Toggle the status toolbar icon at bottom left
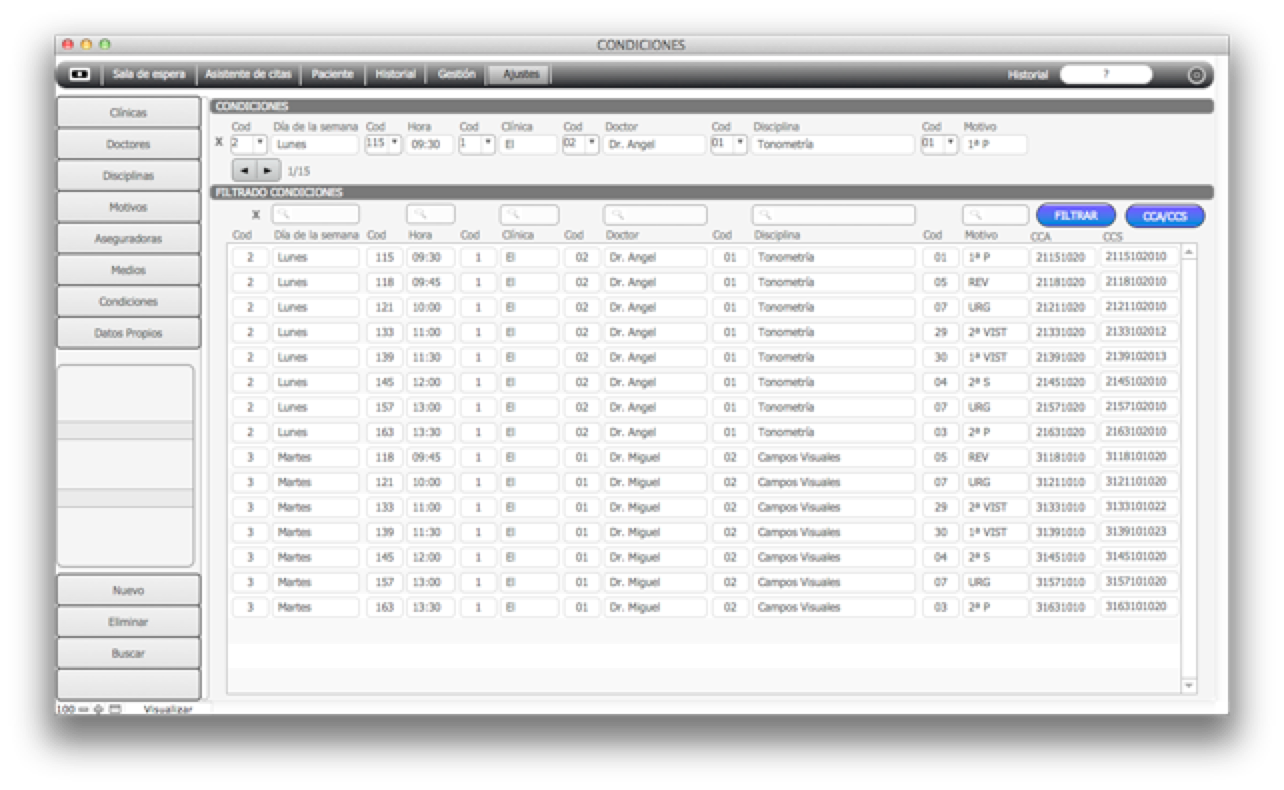The height and width of the screenshot is (790, 1284). pyautogui.click(x=115, y=709)
